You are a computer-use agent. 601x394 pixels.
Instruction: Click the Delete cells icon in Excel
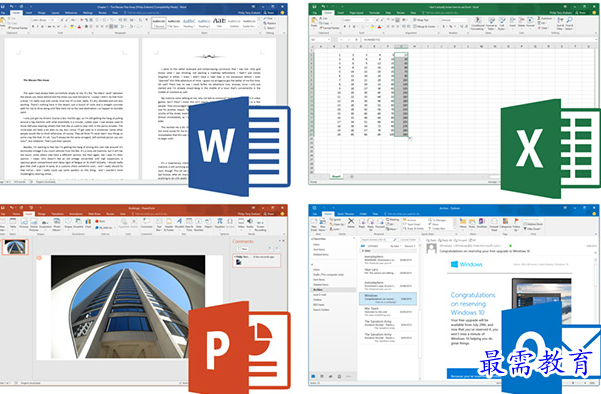coord(521,20)
